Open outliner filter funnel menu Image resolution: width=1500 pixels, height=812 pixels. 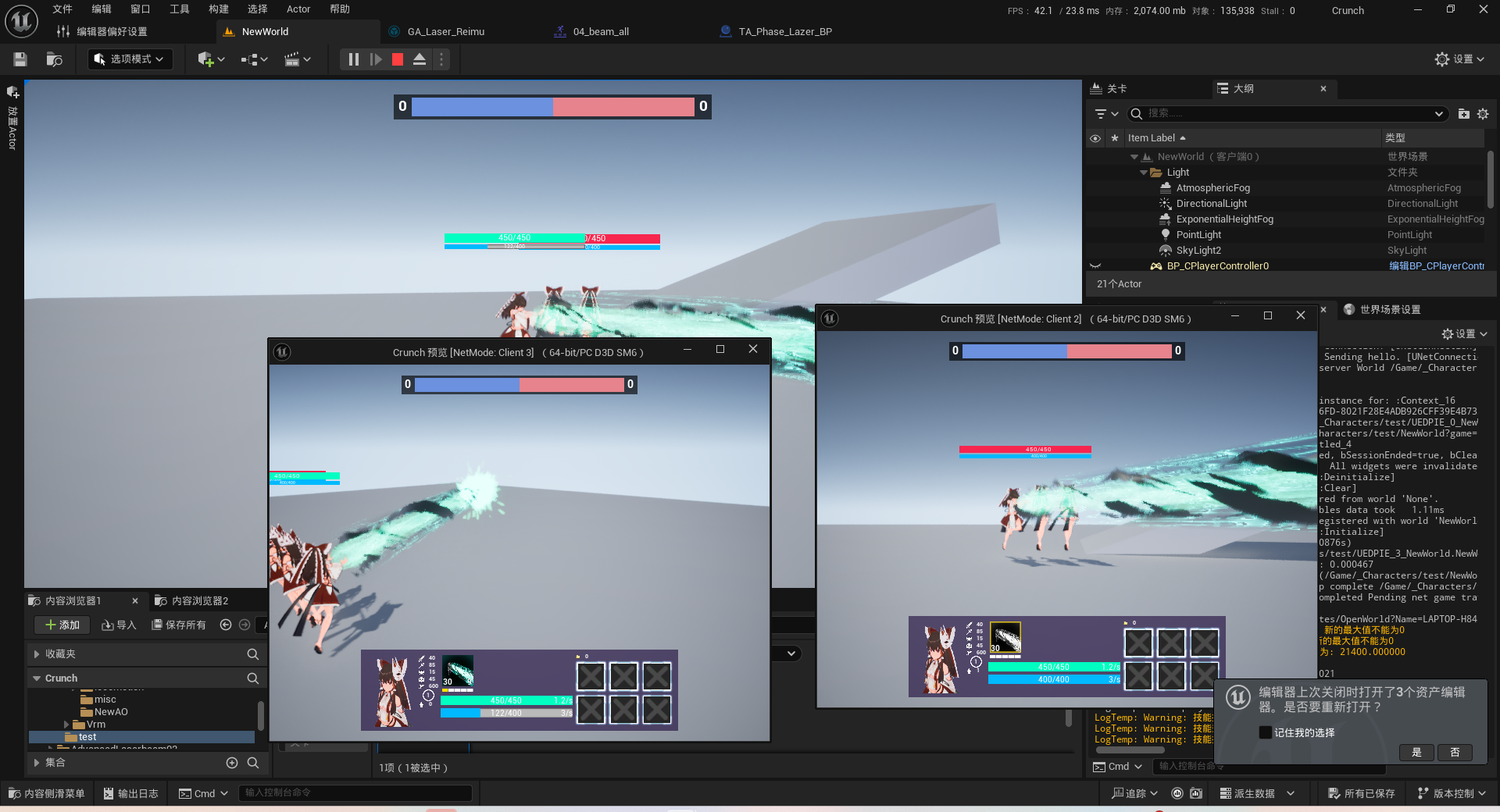click(x=1106, y=114)
